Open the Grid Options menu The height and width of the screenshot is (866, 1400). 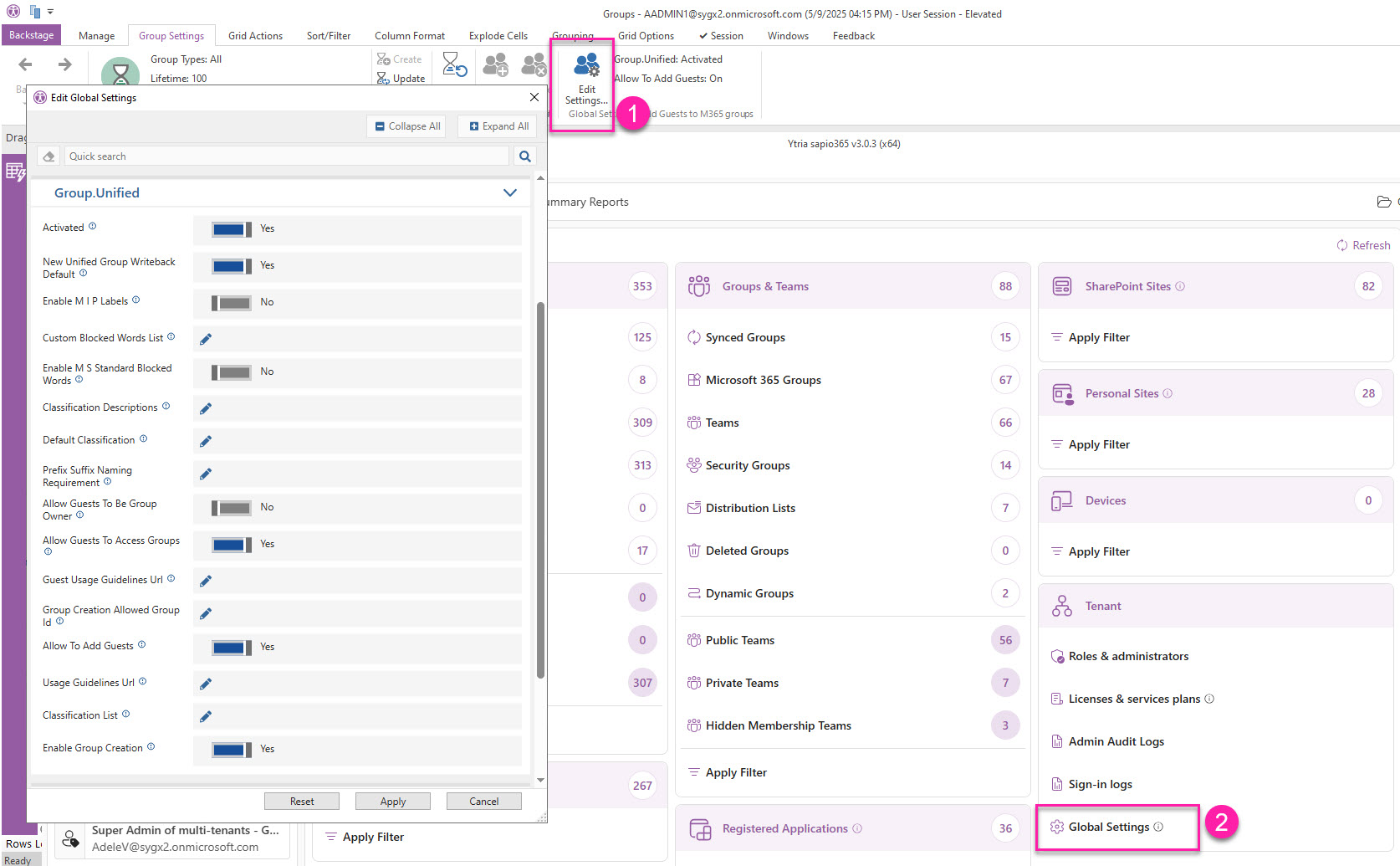645,35
